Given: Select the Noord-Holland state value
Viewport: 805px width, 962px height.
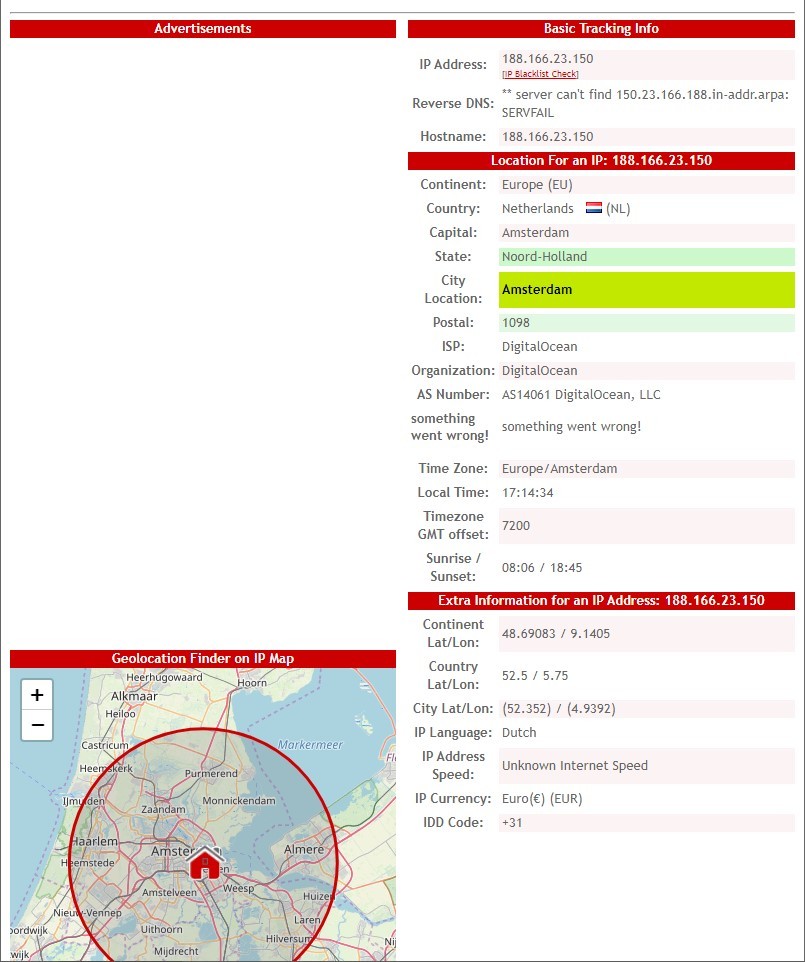Looking at the screenshot, I should 544,257.
